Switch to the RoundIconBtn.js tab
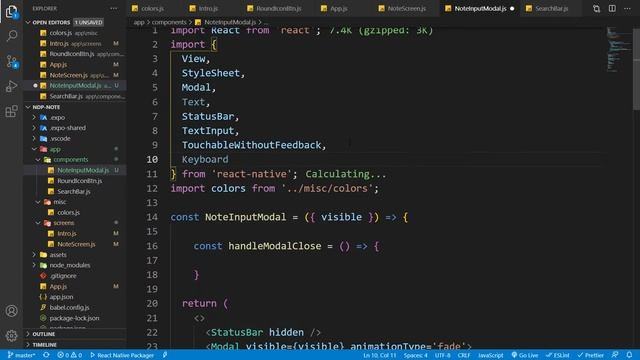The image size is (640, 360). pyautogui.click(x=279, y=8)
